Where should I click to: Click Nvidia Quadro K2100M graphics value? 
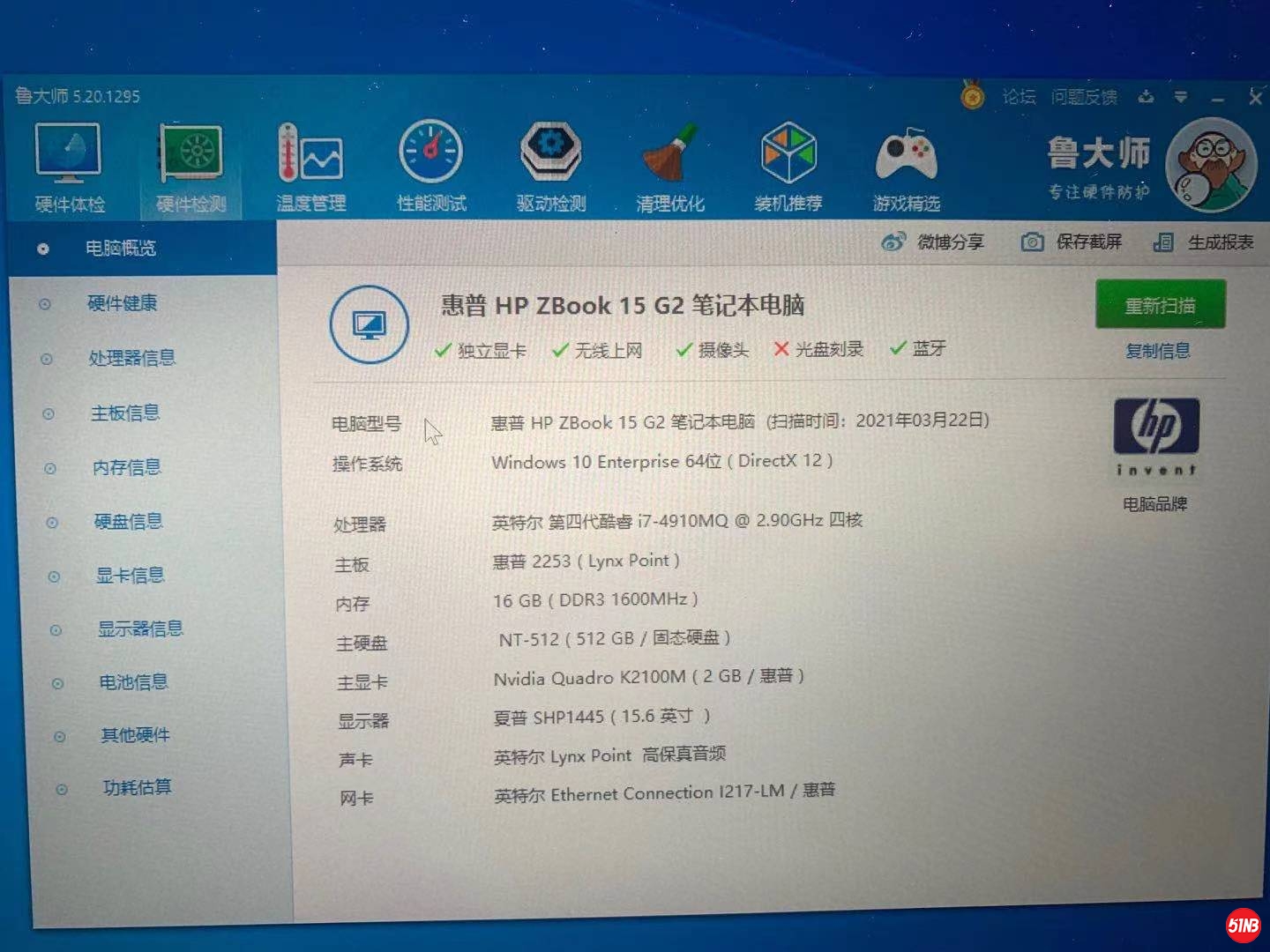(x=648, y=677)
